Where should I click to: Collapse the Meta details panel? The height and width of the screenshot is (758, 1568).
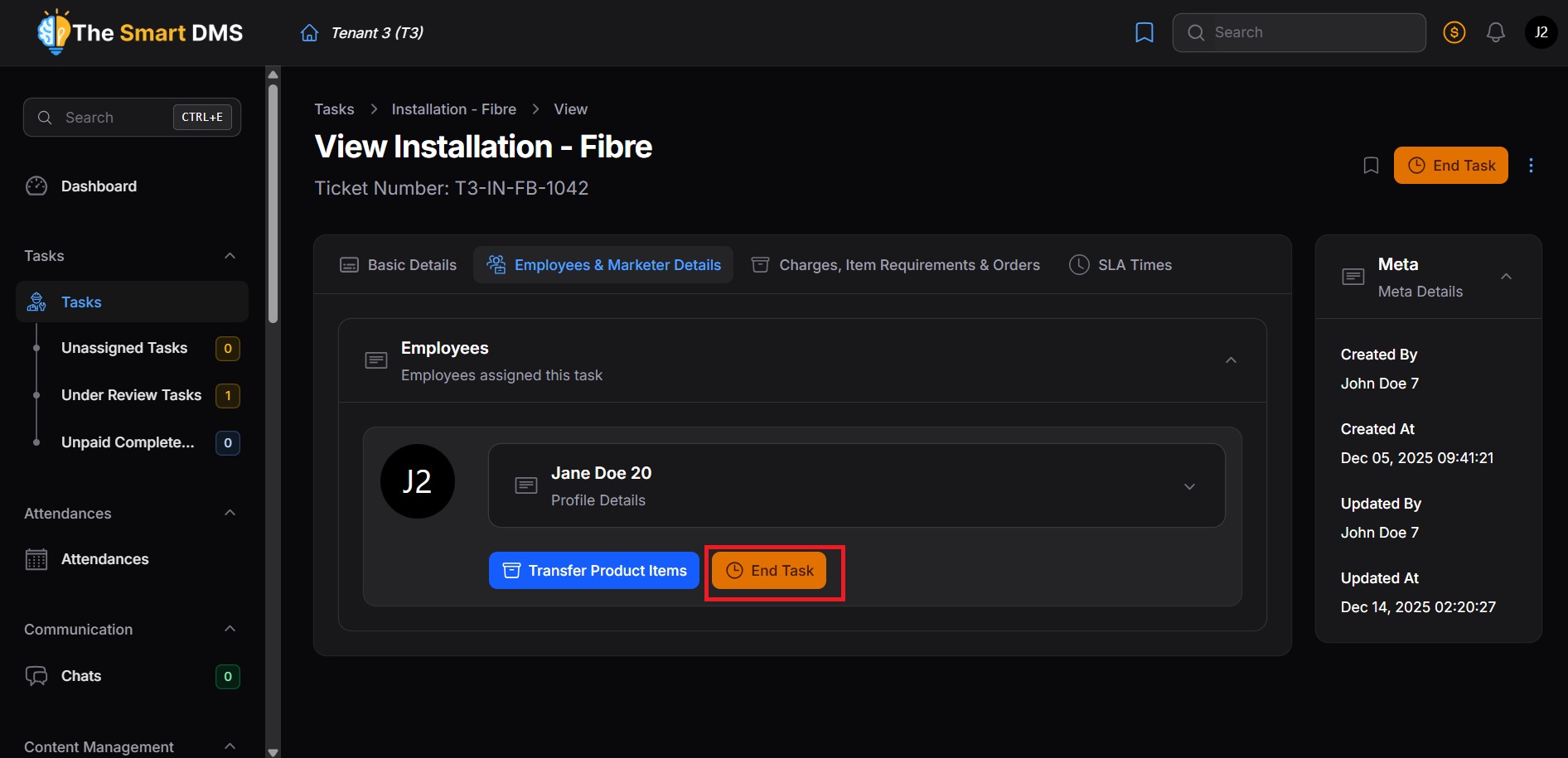(1506, 277)
